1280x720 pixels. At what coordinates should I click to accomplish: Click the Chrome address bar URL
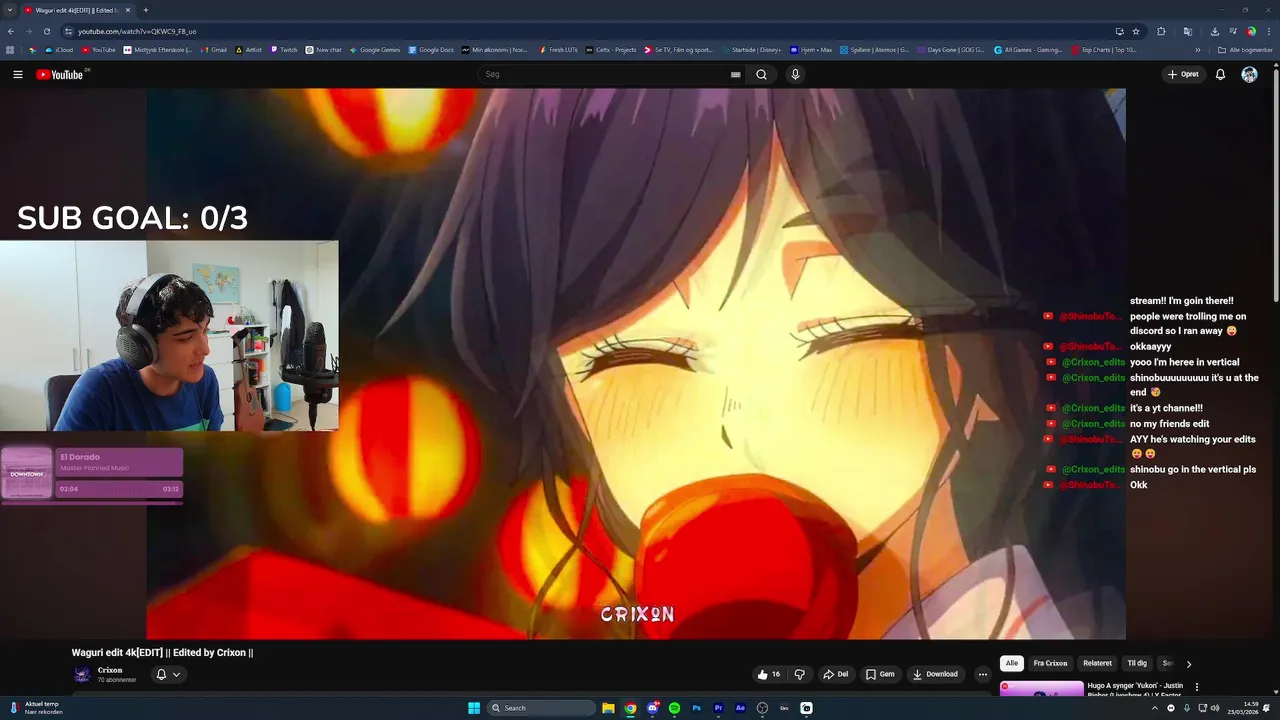137,31
